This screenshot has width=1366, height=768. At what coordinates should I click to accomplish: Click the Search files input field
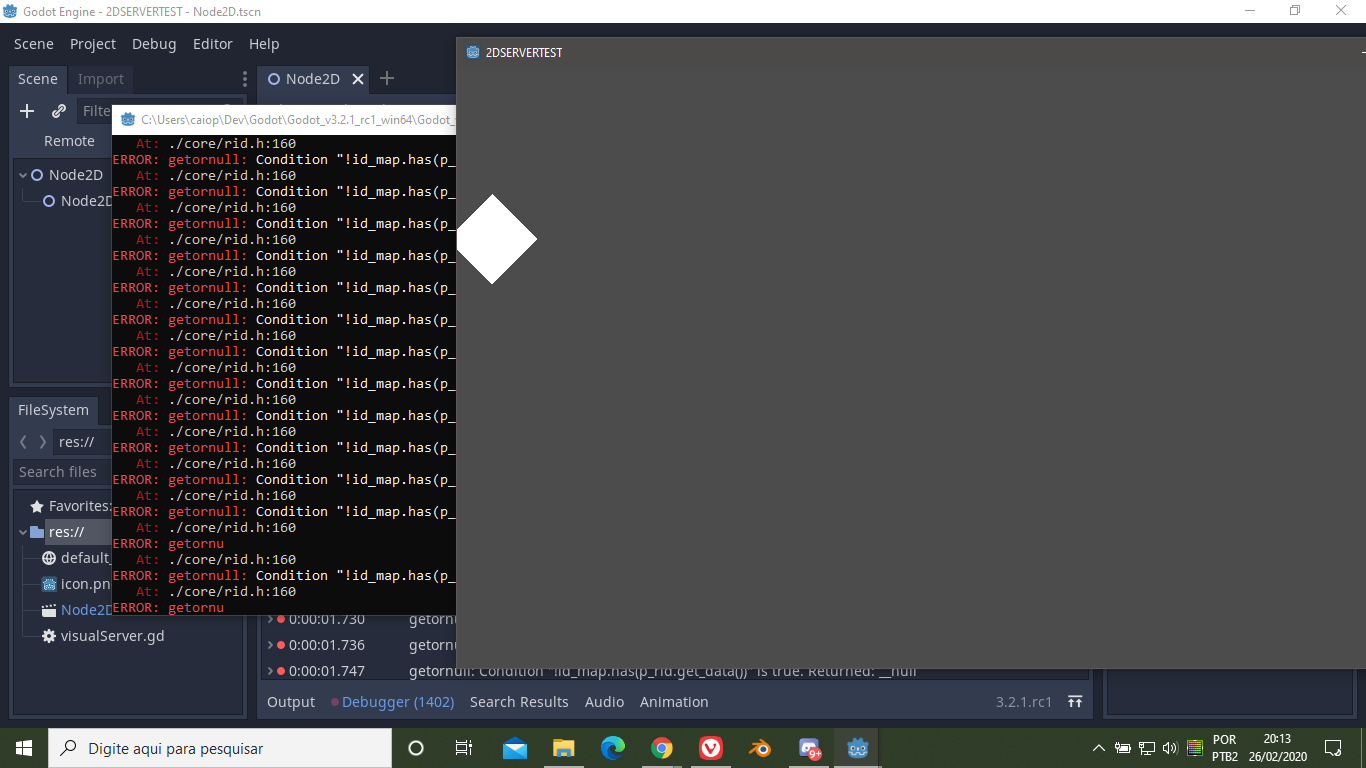60,471
